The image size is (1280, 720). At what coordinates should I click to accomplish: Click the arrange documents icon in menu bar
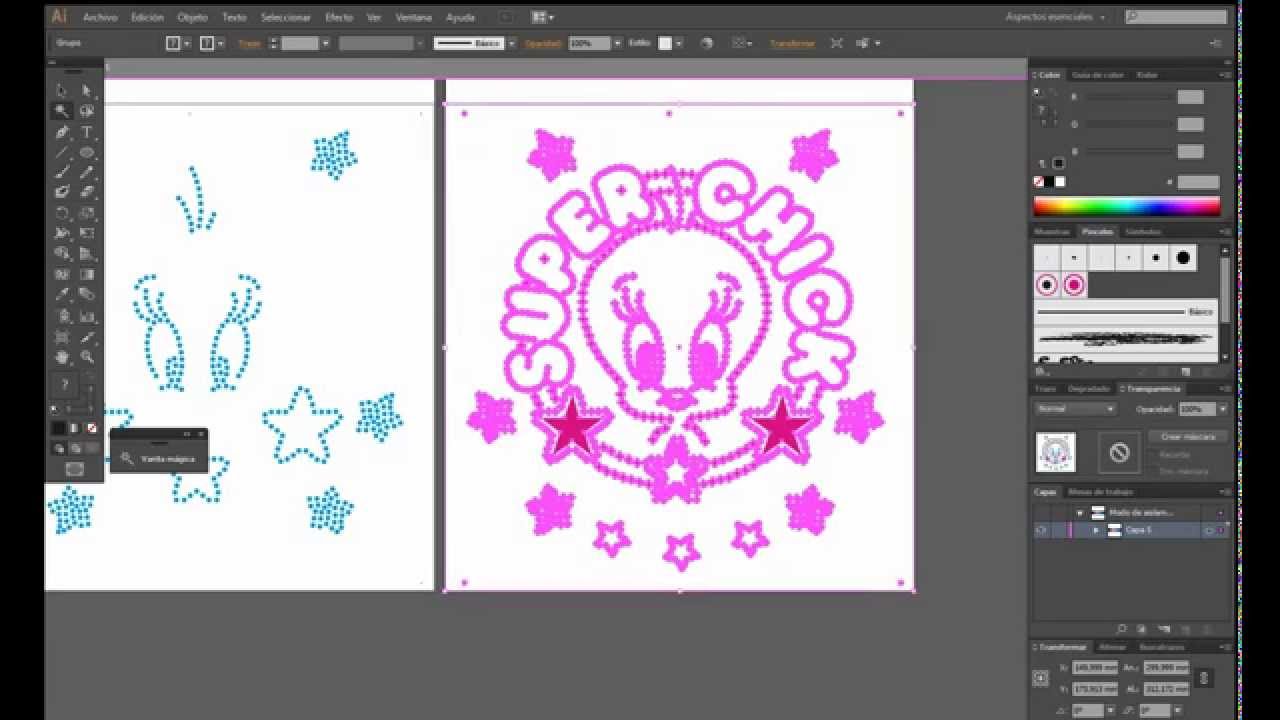point(543,17)
